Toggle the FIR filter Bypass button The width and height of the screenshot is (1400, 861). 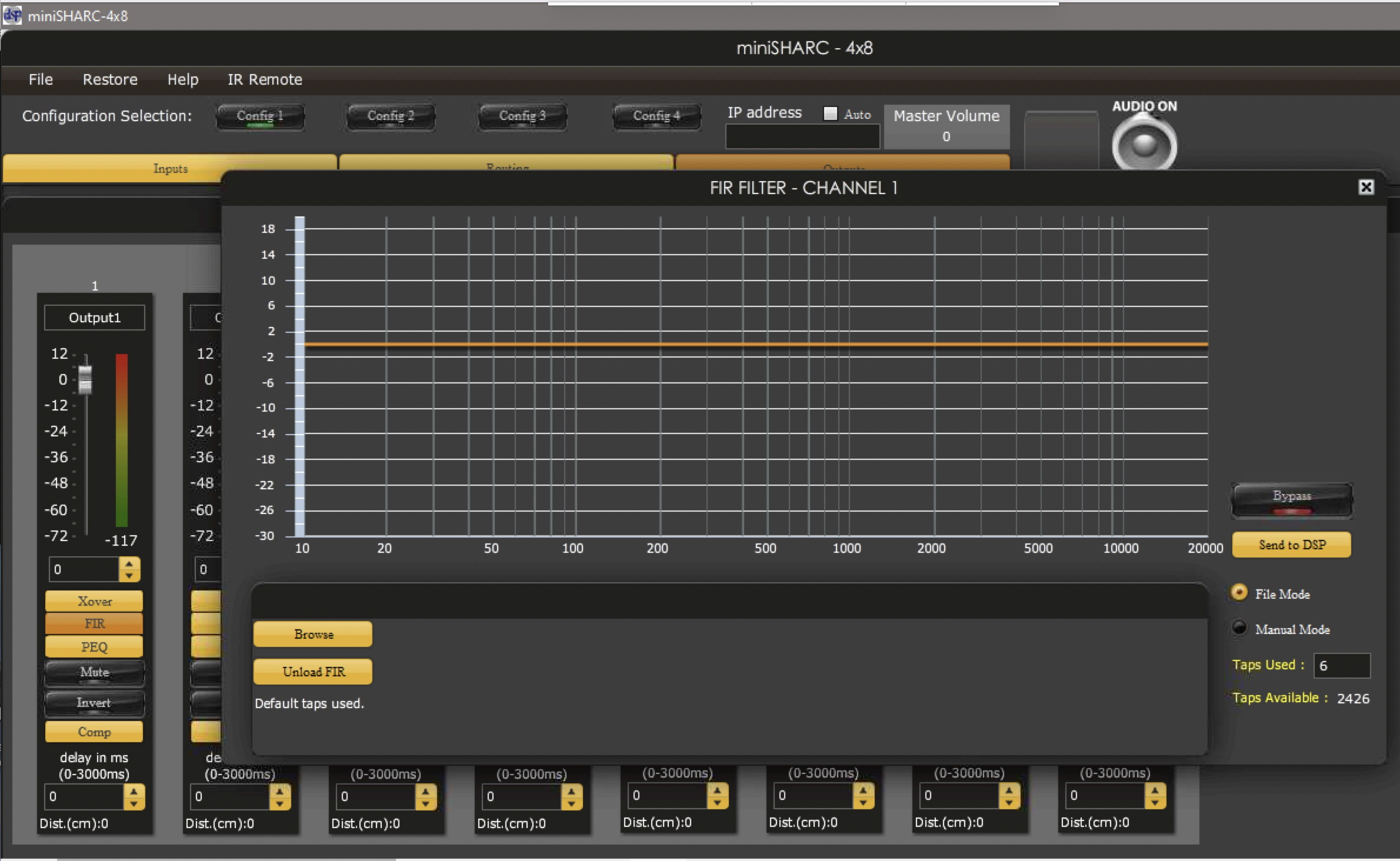[x=1292, y=500]
